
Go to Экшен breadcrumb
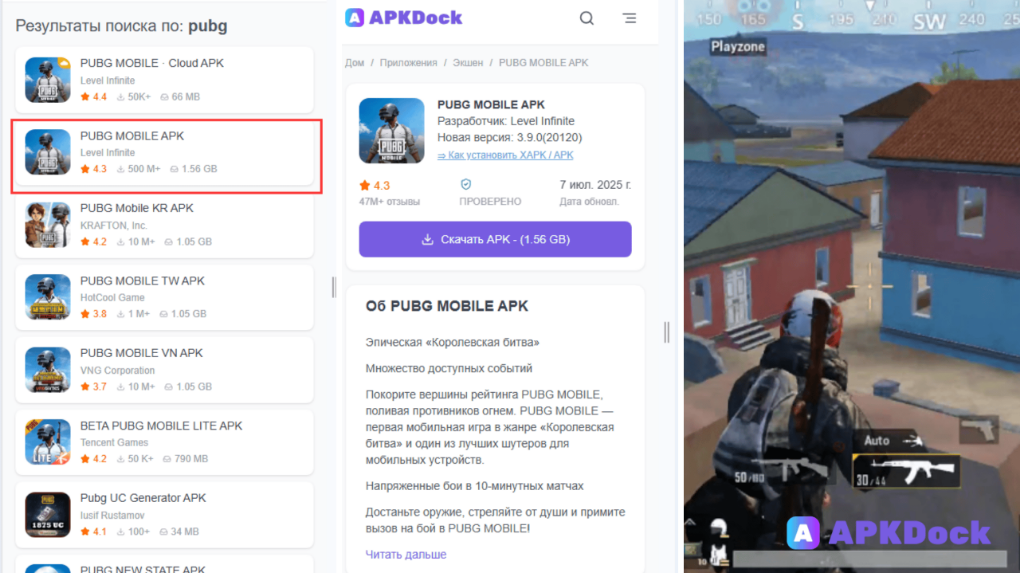click(468, 62)
